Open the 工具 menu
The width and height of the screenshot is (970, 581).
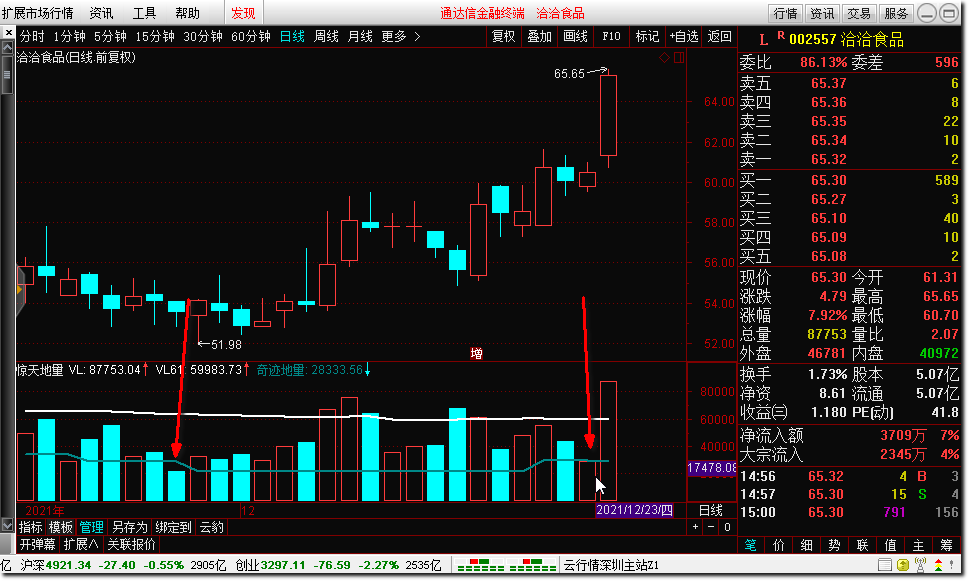tap(145, 13)
